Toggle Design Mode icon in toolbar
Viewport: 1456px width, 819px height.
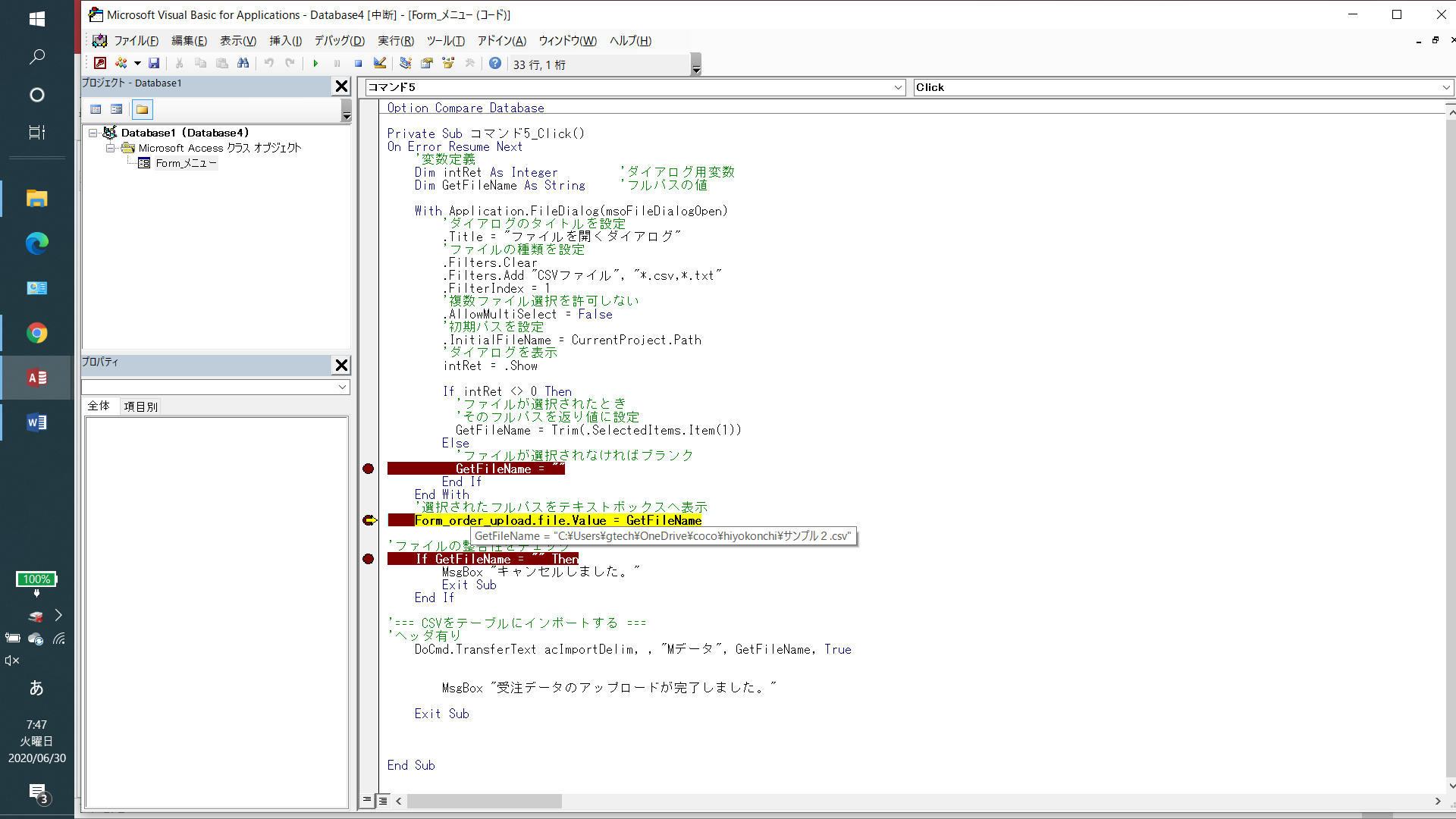pyautogui.click(x=380, y=64)
